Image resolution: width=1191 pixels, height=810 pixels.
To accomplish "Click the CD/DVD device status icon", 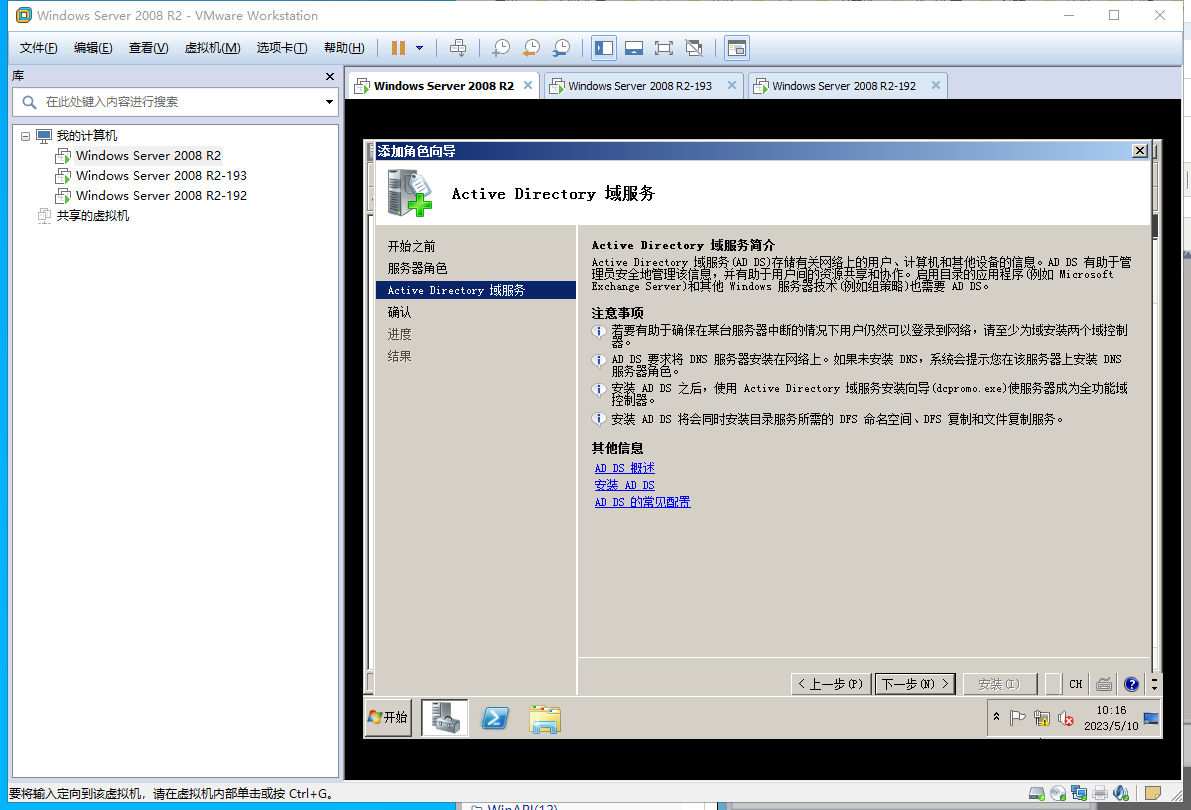I will pos(1058,793).
